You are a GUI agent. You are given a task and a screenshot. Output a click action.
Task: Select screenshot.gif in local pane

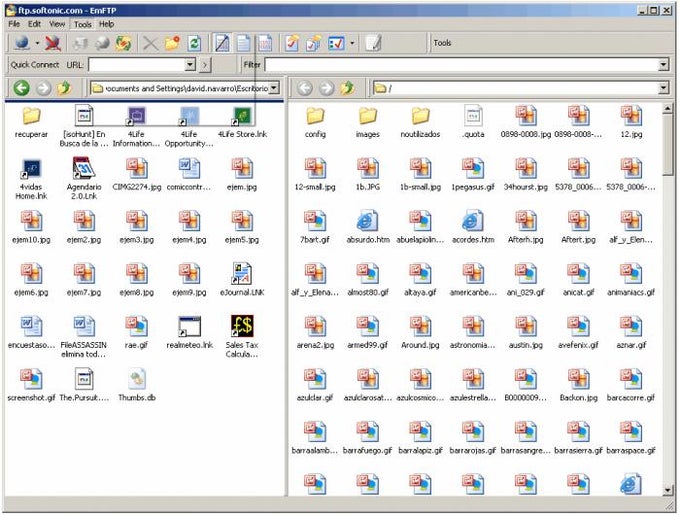tap(31, 385)
